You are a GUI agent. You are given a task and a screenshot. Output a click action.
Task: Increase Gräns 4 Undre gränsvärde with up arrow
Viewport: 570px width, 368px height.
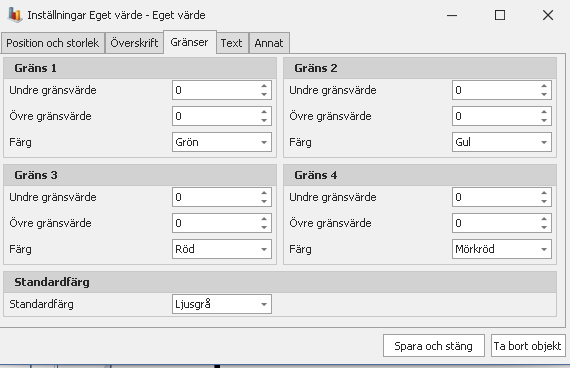tap(544, 193)
